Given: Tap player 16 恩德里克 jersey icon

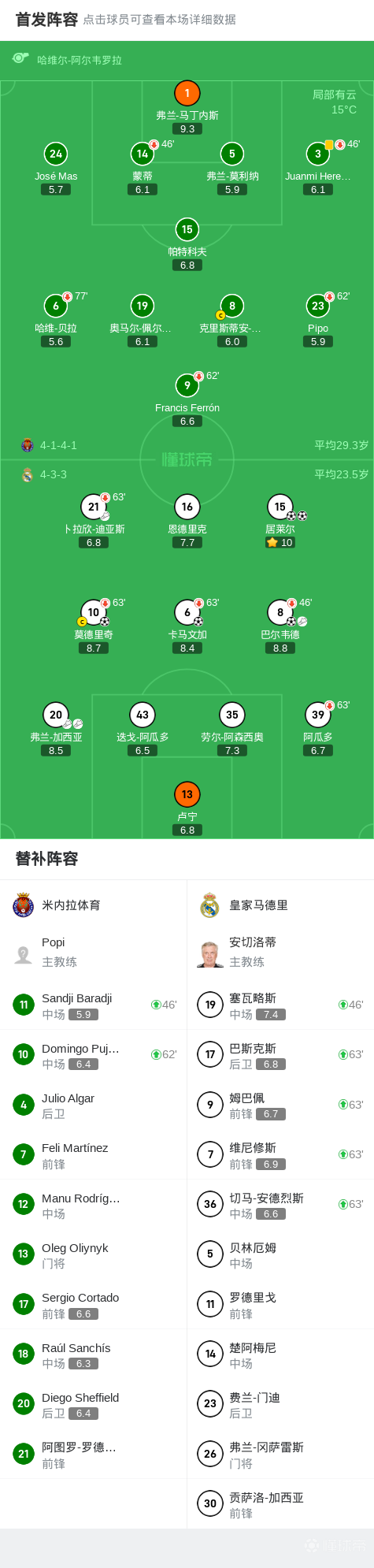Looking at the screenshot, I should tap(187, 507).
